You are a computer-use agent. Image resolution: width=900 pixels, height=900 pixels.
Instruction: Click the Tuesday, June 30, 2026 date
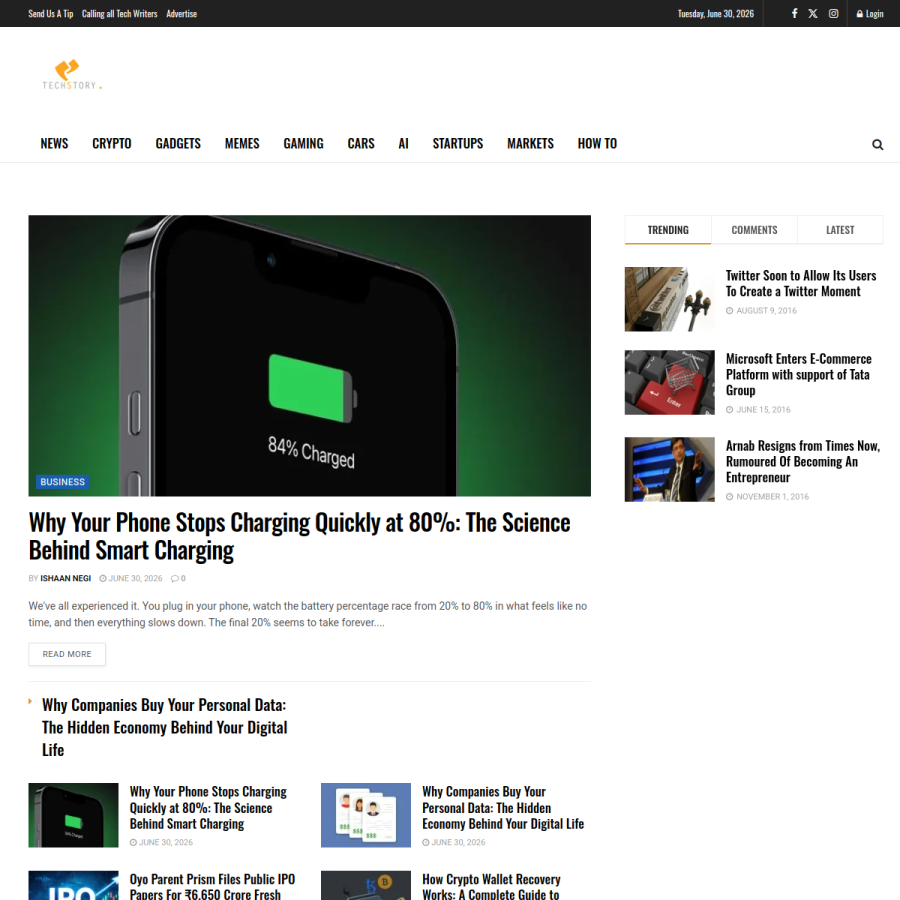(716, 14)
